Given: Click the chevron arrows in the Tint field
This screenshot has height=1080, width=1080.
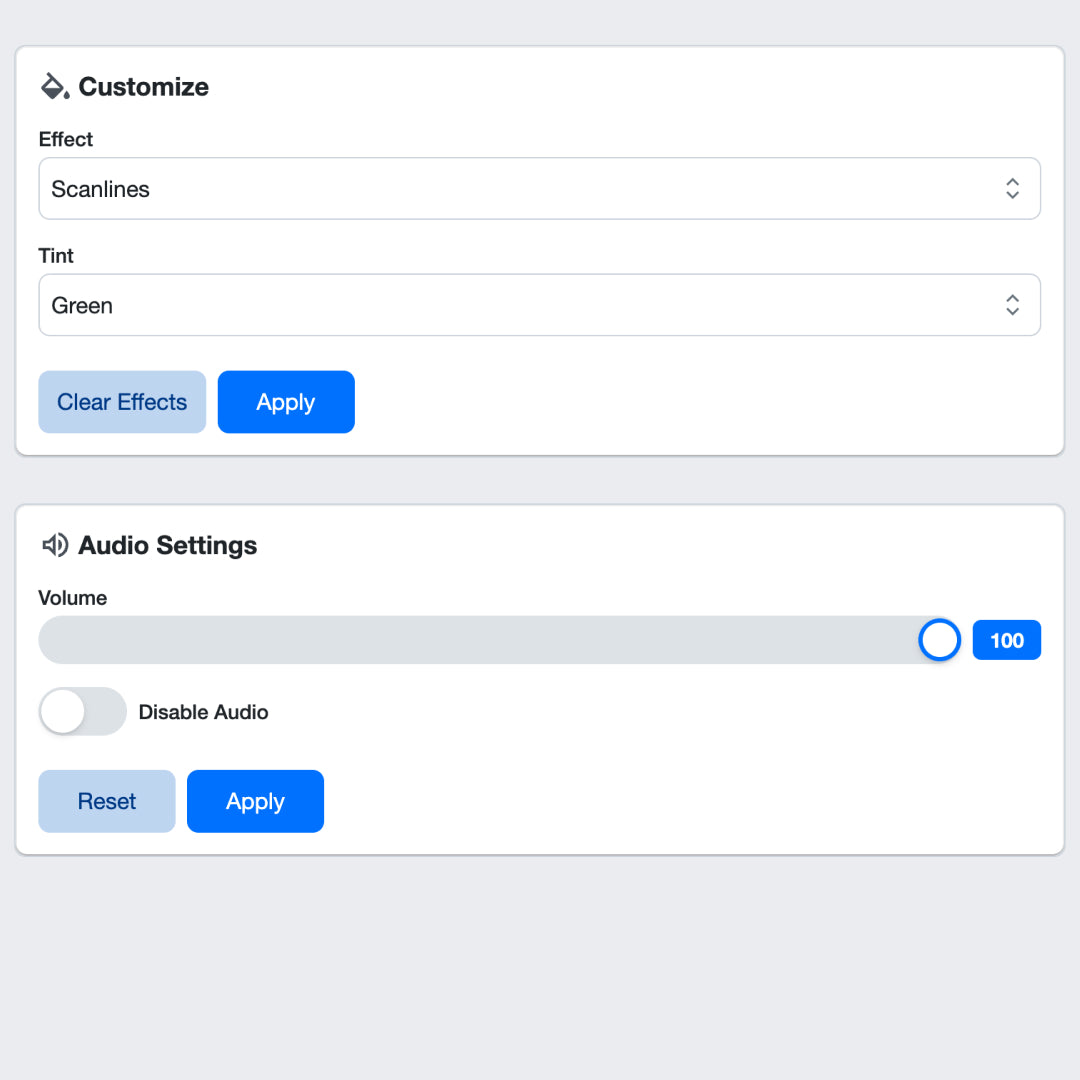Looking at the screenshot, I should (x=1012, y=305).
